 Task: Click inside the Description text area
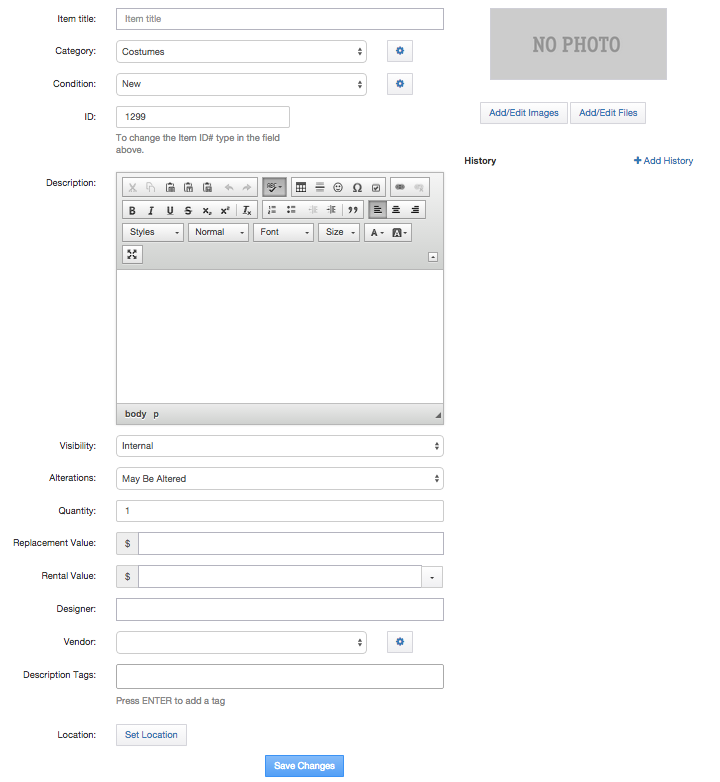(x=280, y=337)
